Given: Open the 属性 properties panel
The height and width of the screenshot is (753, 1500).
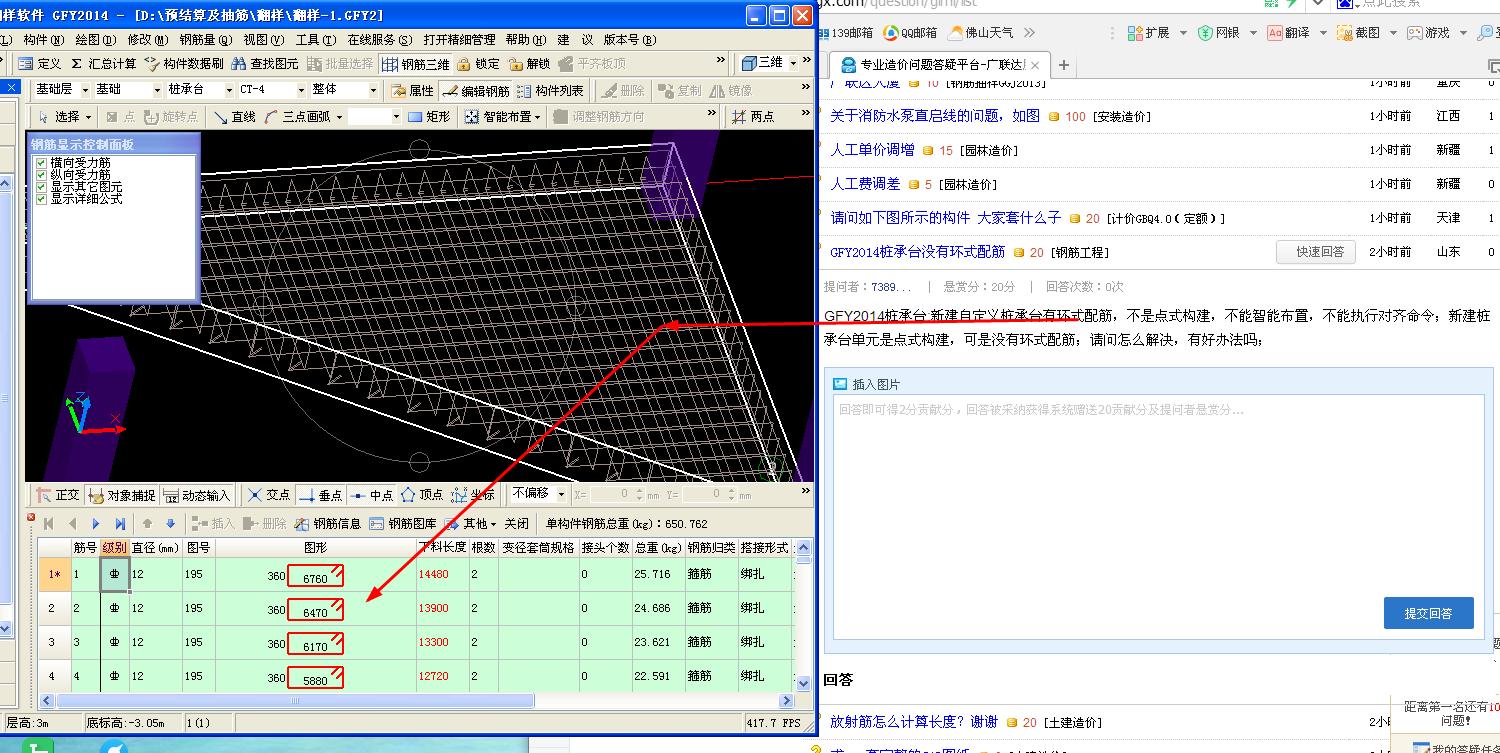Looking at the screenshot, I should click(412, 90).
